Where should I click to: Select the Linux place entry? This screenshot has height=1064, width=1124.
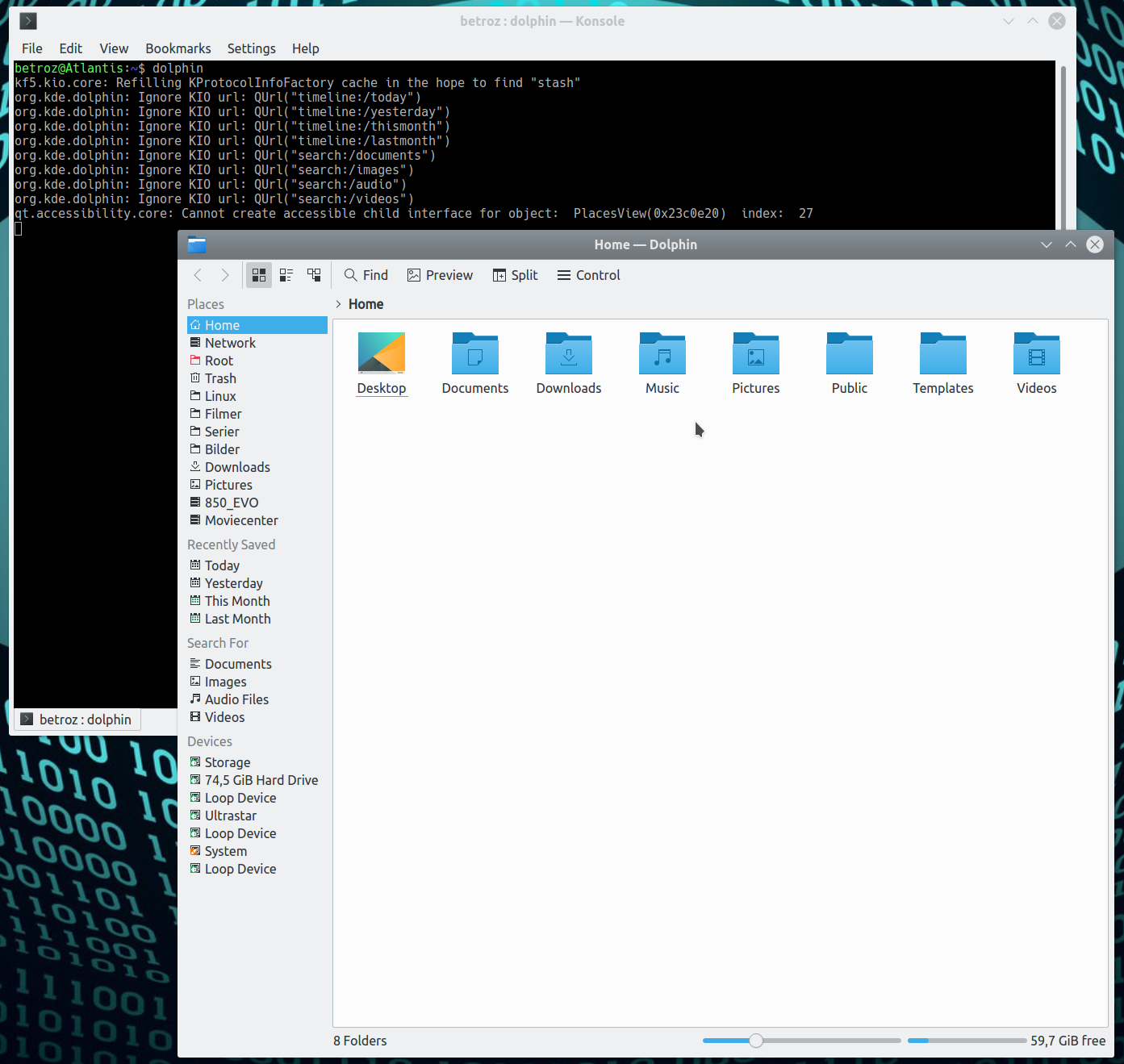[257, 396]
